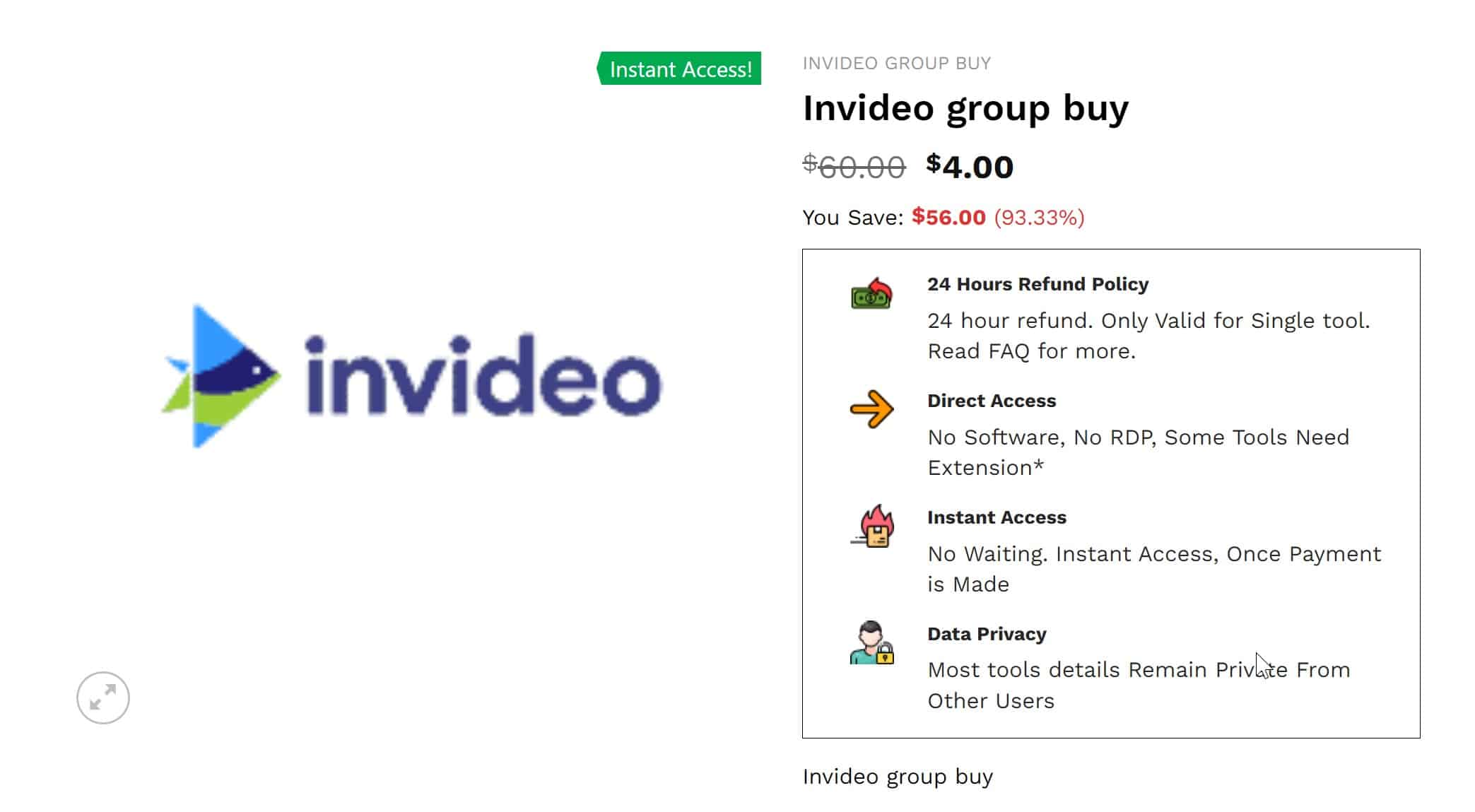
Task: Click the data privacy lock icon
Action: (x=883, y=656)
